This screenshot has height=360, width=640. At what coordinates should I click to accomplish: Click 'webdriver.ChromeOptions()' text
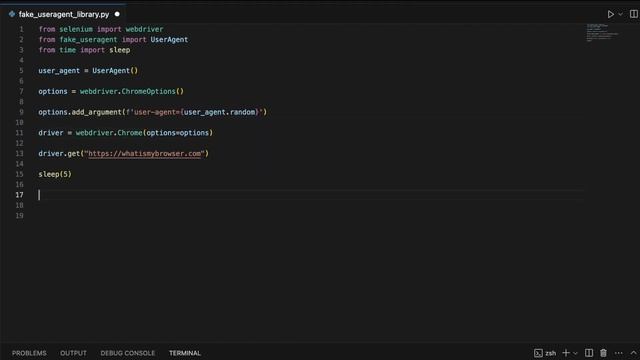(x=132, y=91)
